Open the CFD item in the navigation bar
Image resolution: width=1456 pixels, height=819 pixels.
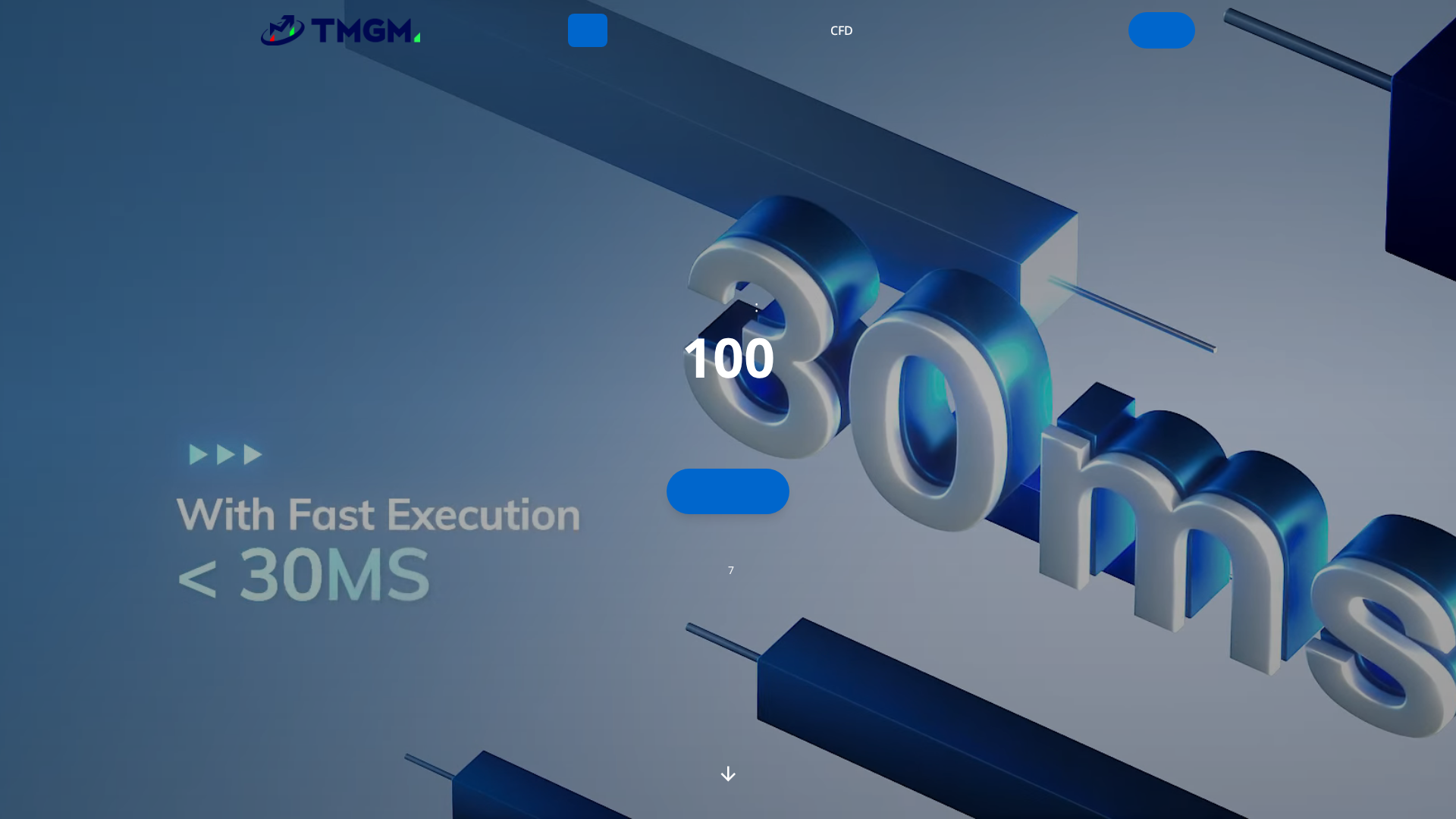[x=841, y=30]
